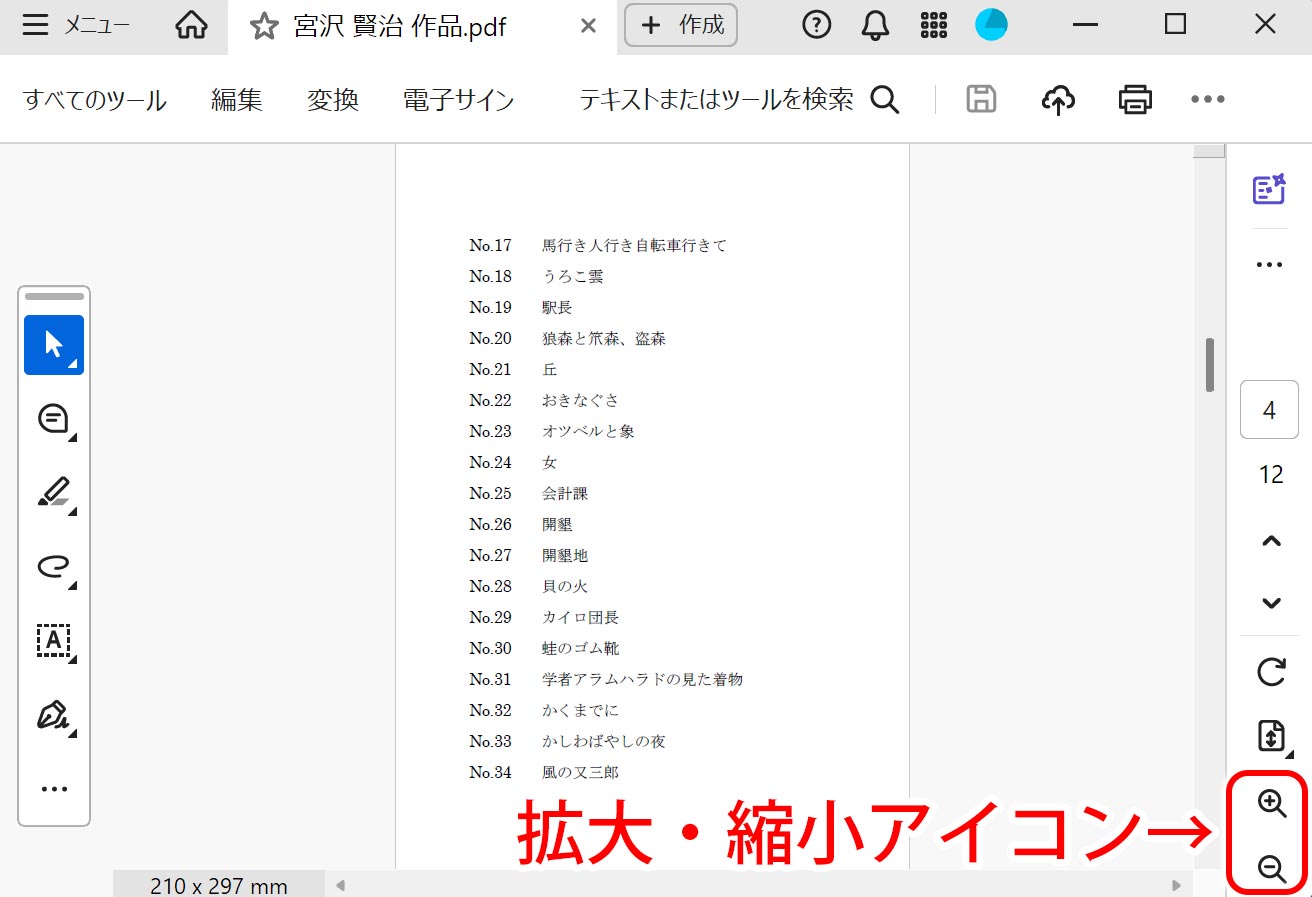Upload the document to cloud storage

[x=1058, y=99]
